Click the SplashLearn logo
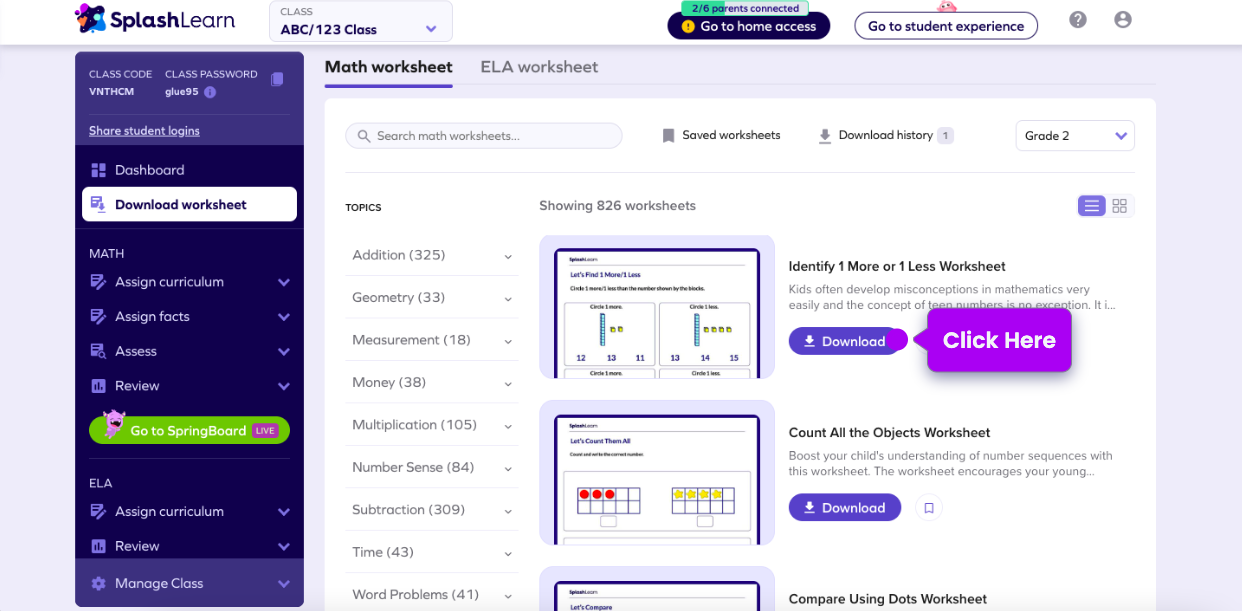Image resolution: width=1242 pixels, height=611 pixels. (155, 19)
